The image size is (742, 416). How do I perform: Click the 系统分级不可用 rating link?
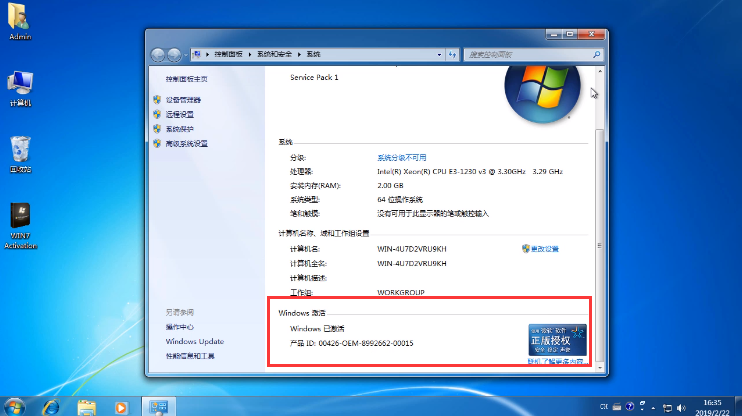point(402,158)
